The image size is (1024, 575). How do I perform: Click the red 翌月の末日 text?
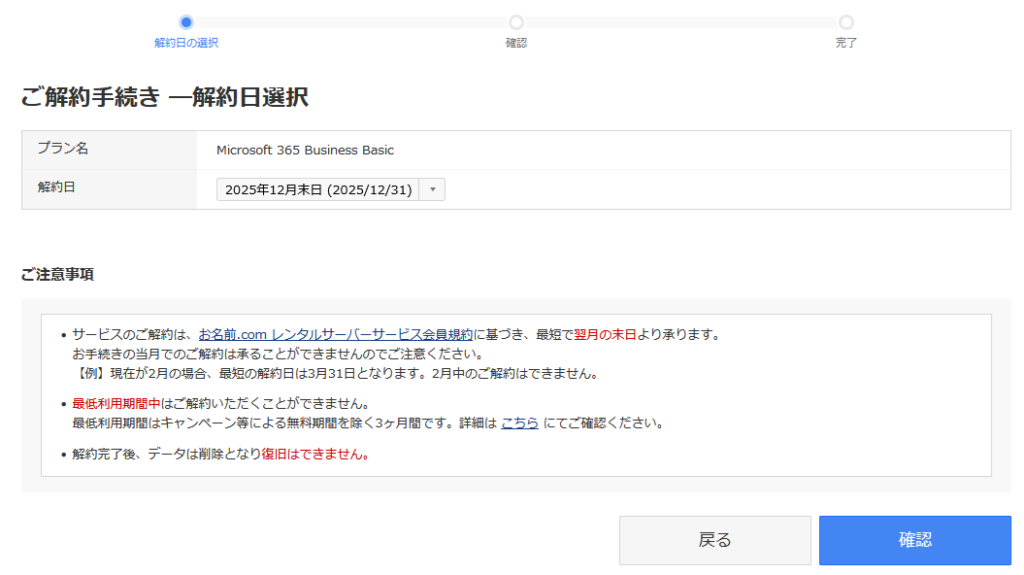pos(605,334)
